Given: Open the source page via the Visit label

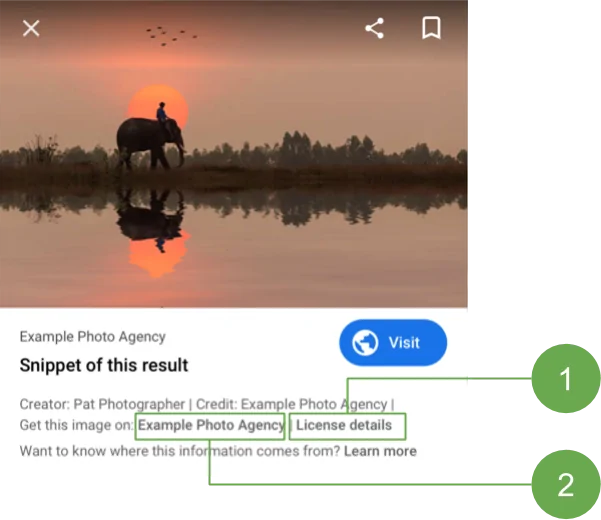Looking at the screenshot, I should click(404, 343).
